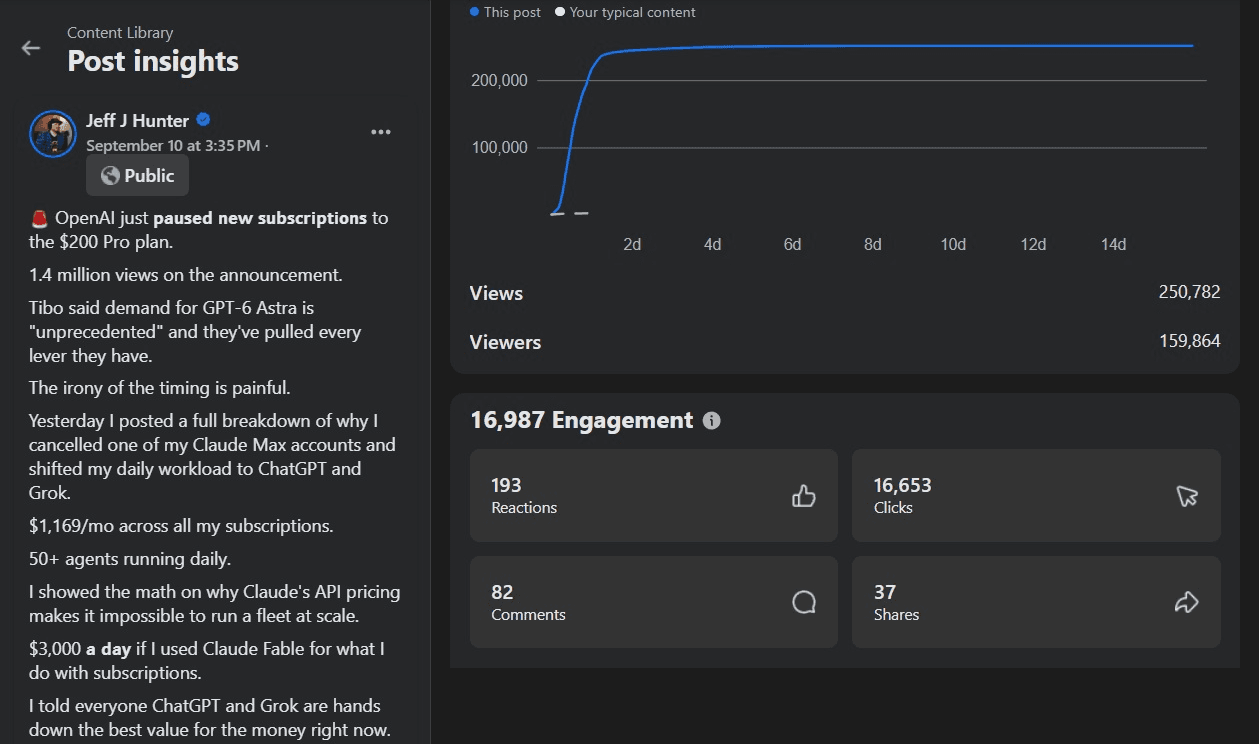The width and height of the screenshot is (1259, 744).
Task: Click the '1.4 million views on the announcement' line
Action: point(185,275)
